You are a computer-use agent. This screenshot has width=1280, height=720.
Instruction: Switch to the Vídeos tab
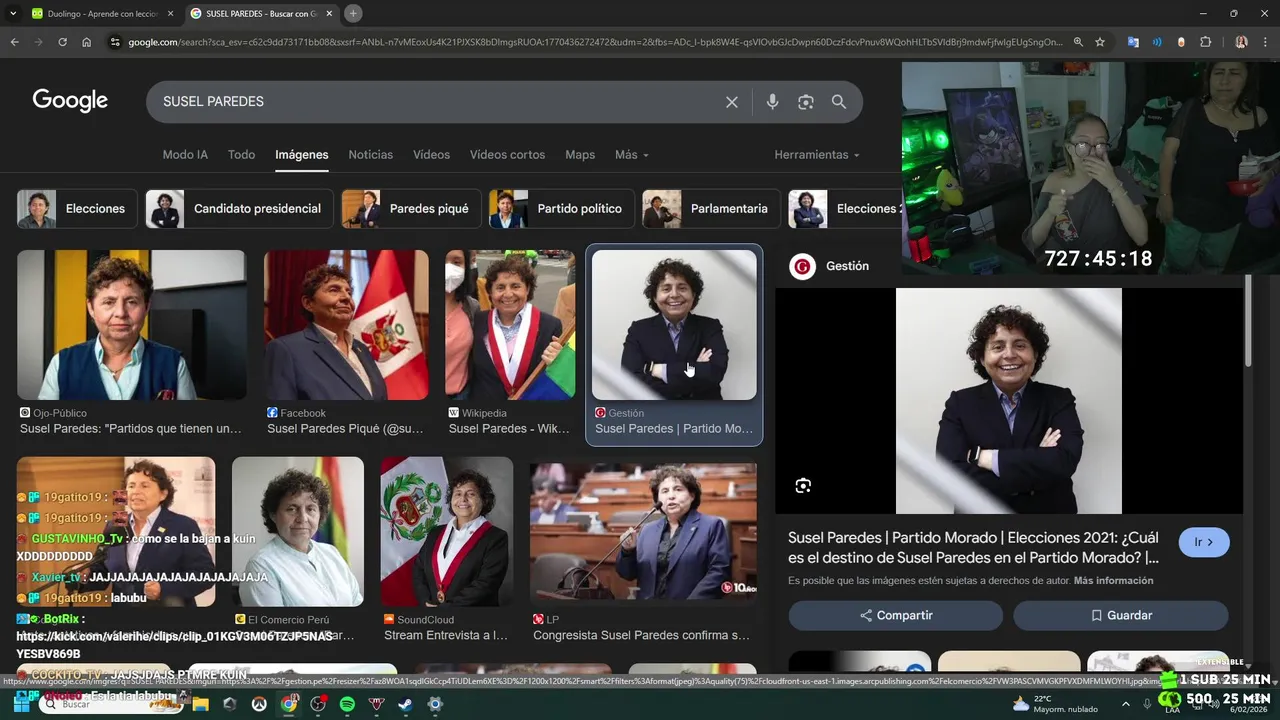point(431,155)
